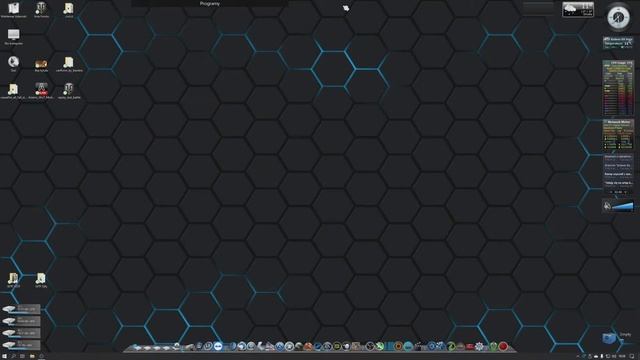The width and height of the screenshot is (640, 360).
Task: Open the first headline in the feed gadget
Action: 618,157
